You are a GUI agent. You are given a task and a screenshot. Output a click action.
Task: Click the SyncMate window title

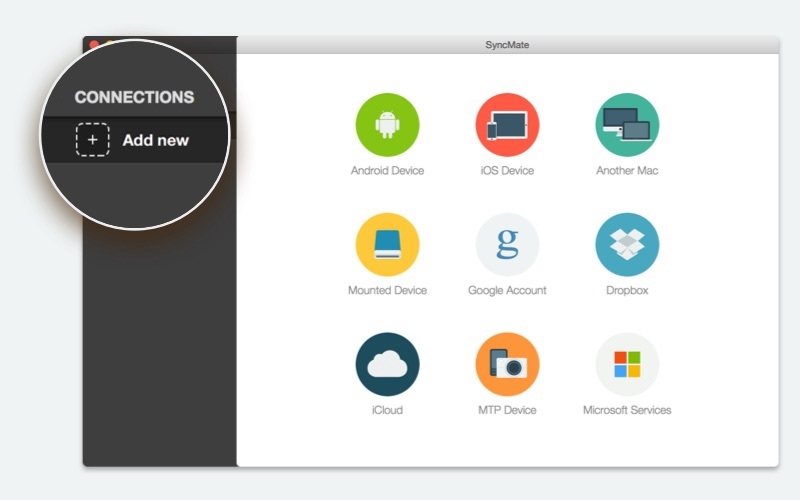pyautogui.click(x=507, y=45)
